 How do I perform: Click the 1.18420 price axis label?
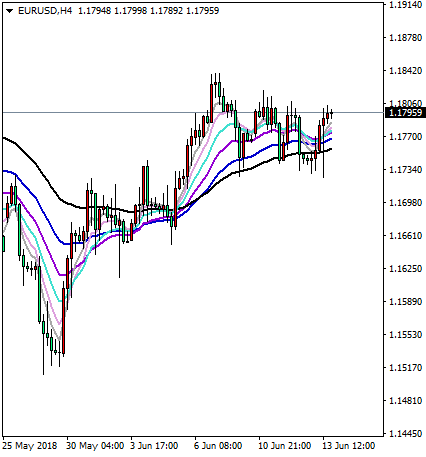406,71
